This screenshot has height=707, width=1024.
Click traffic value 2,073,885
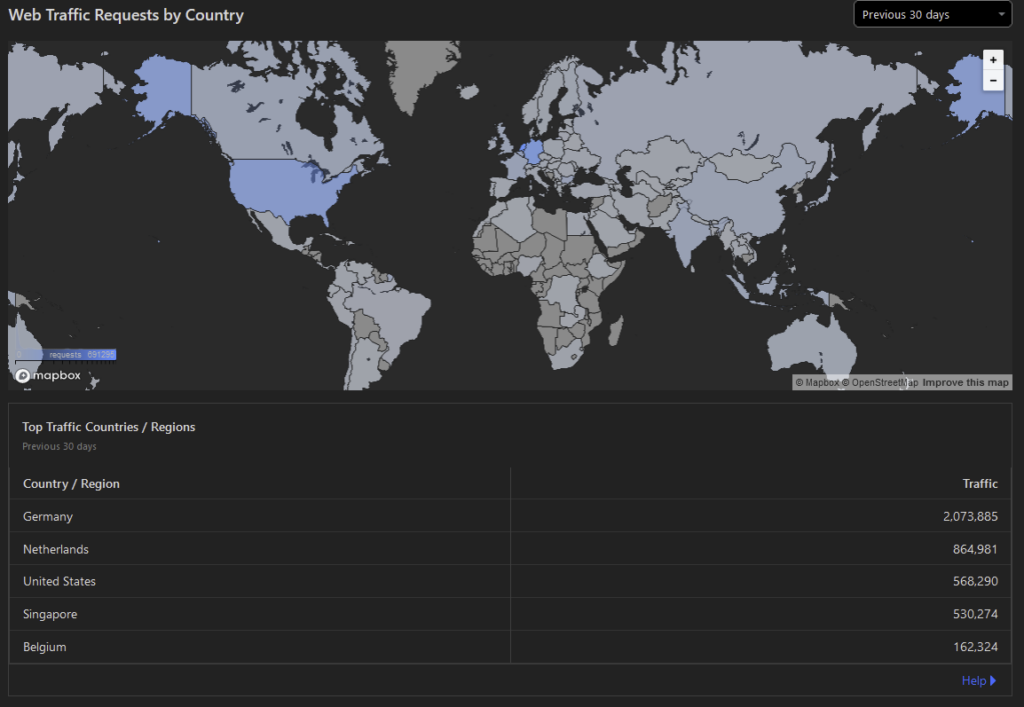pyautogui.click(x=970, y=516)
